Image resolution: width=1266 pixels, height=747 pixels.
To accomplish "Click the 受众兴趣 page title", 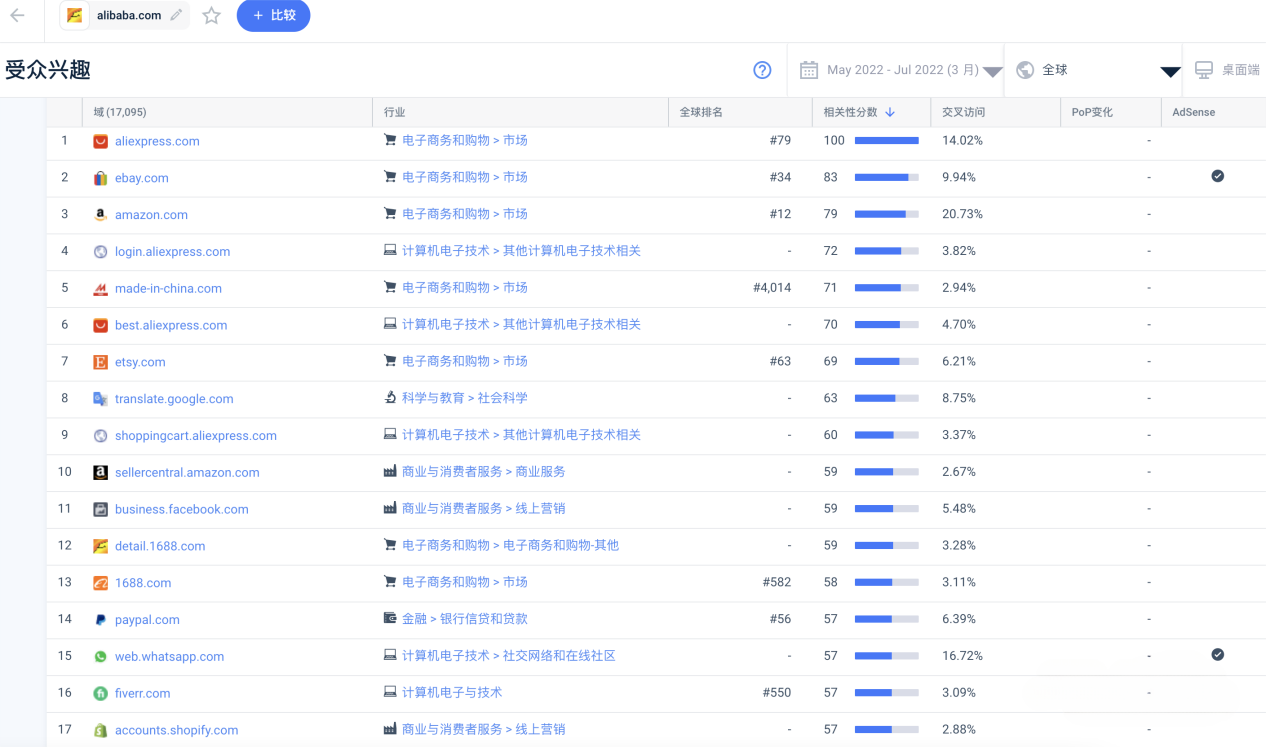I will 48,70.
